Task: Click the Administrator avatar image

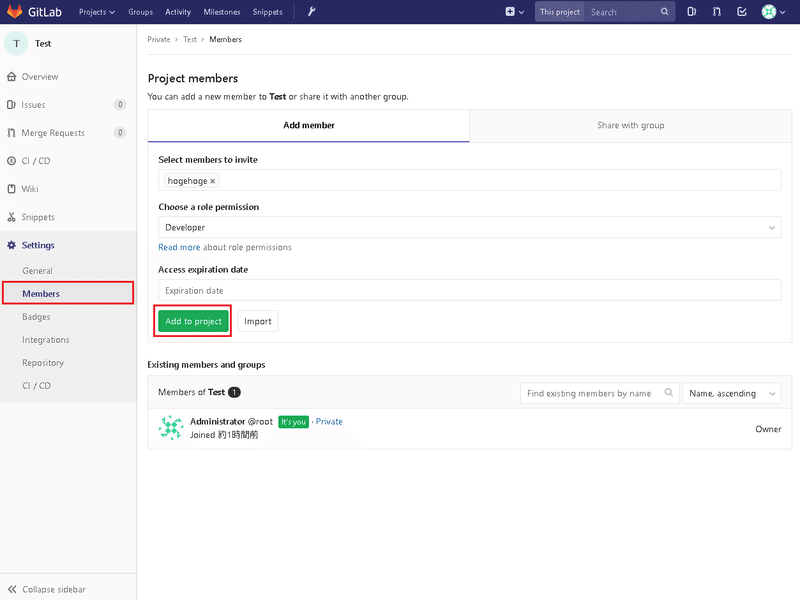Action: tap(171, 428)
